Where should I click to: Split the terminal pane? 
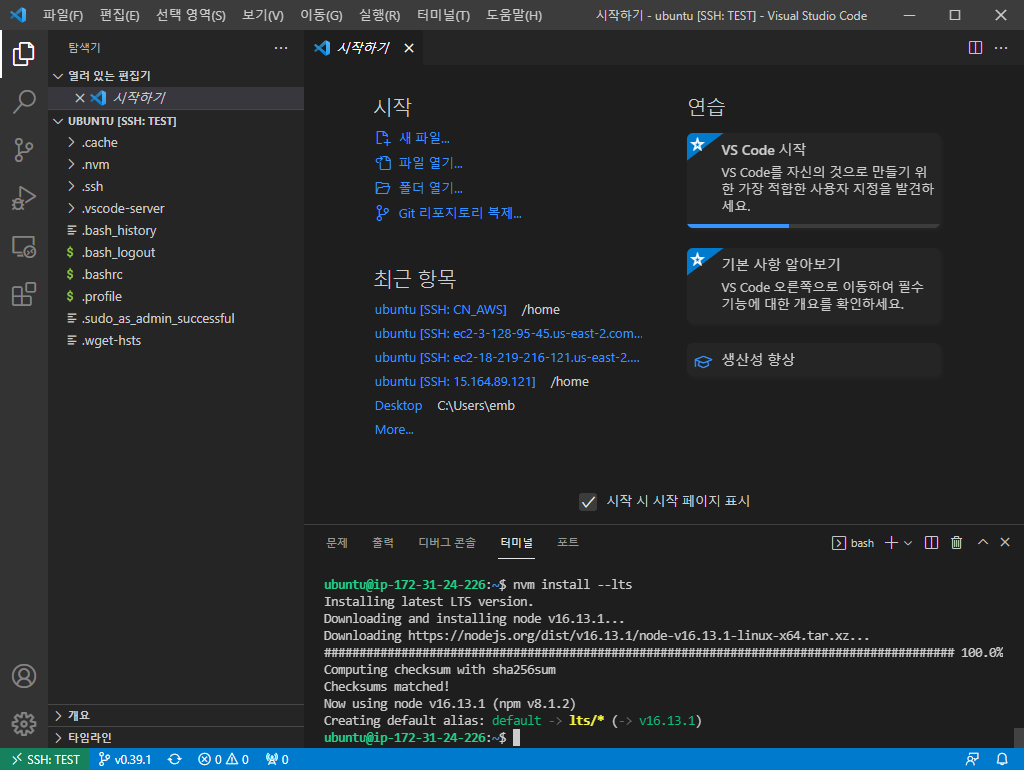pyautogui.click(x=931, y=543)
